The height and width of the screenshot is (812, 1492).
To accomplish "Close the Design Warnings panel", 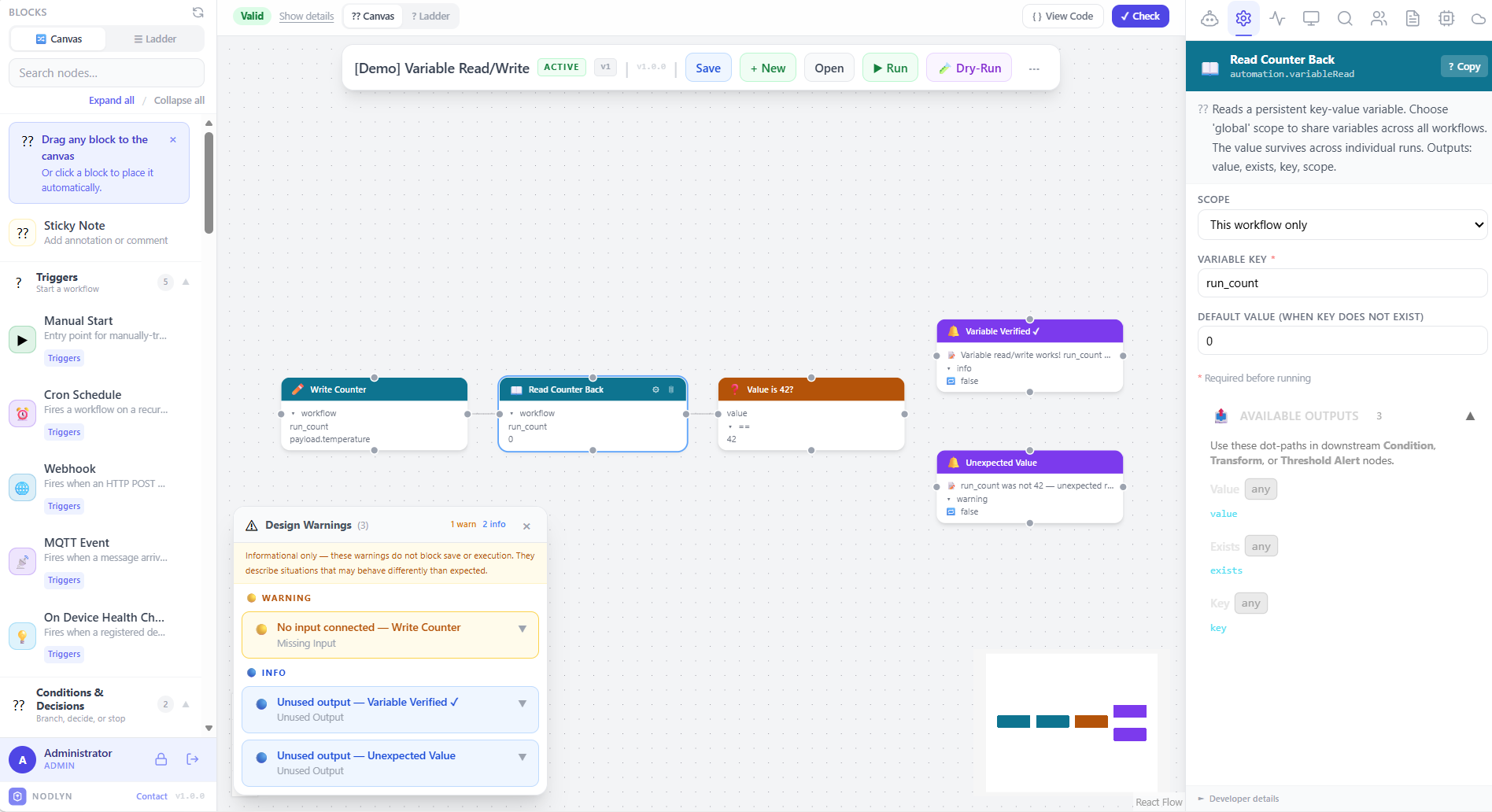I will [x=526, y=526].
